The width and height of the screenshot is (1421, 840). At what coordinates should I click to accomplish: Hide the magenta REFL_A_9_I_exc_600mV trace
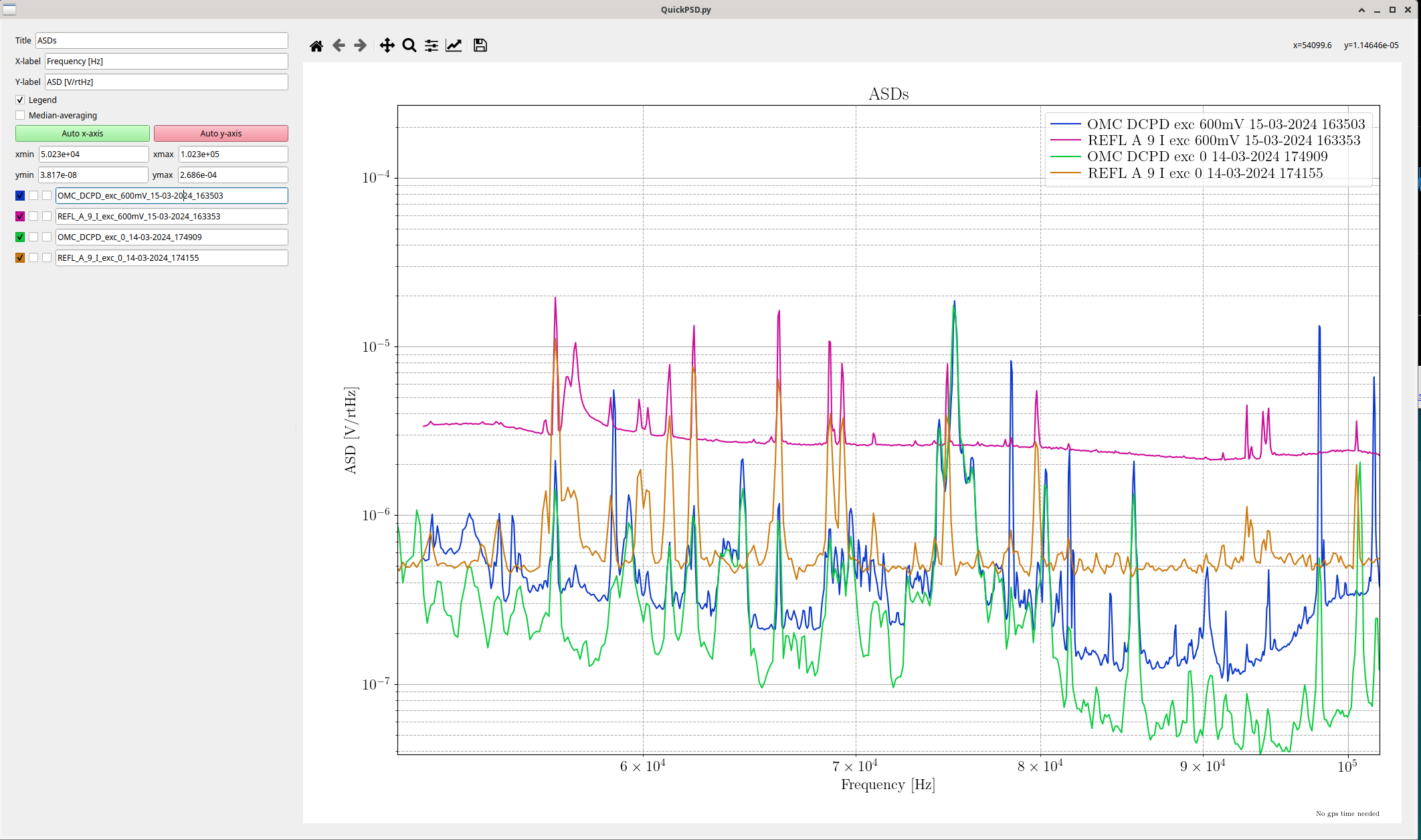20,216
